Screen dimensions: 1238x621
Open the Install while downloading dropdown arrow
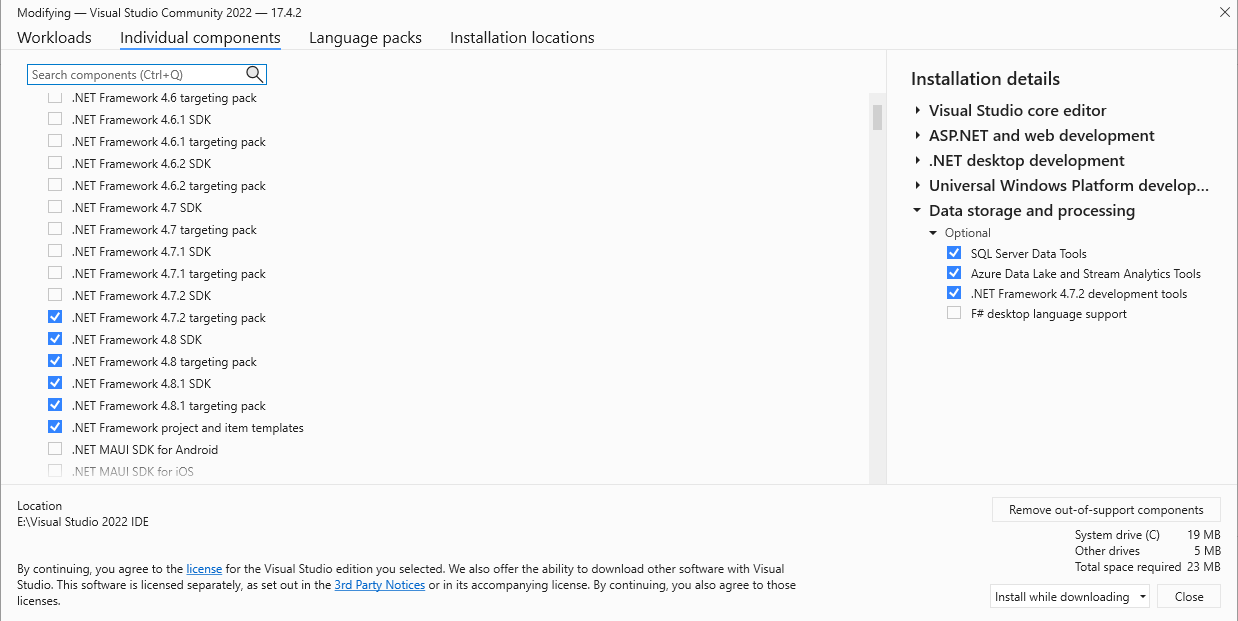1142,597
